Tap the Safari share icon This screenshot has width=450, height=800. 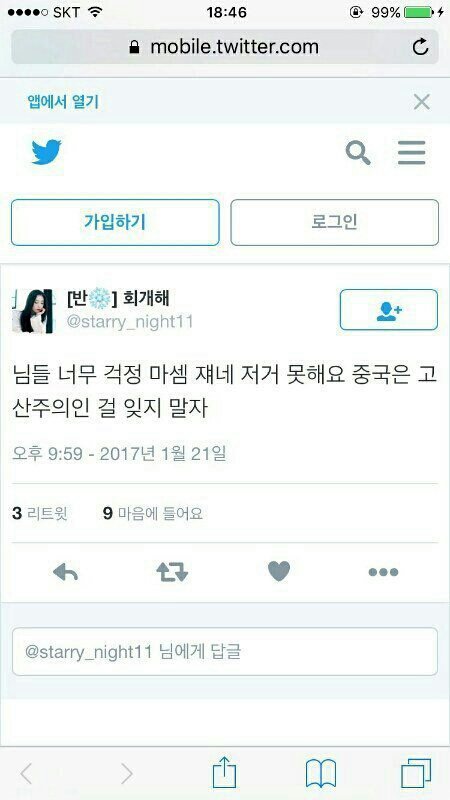pos(224,772)
